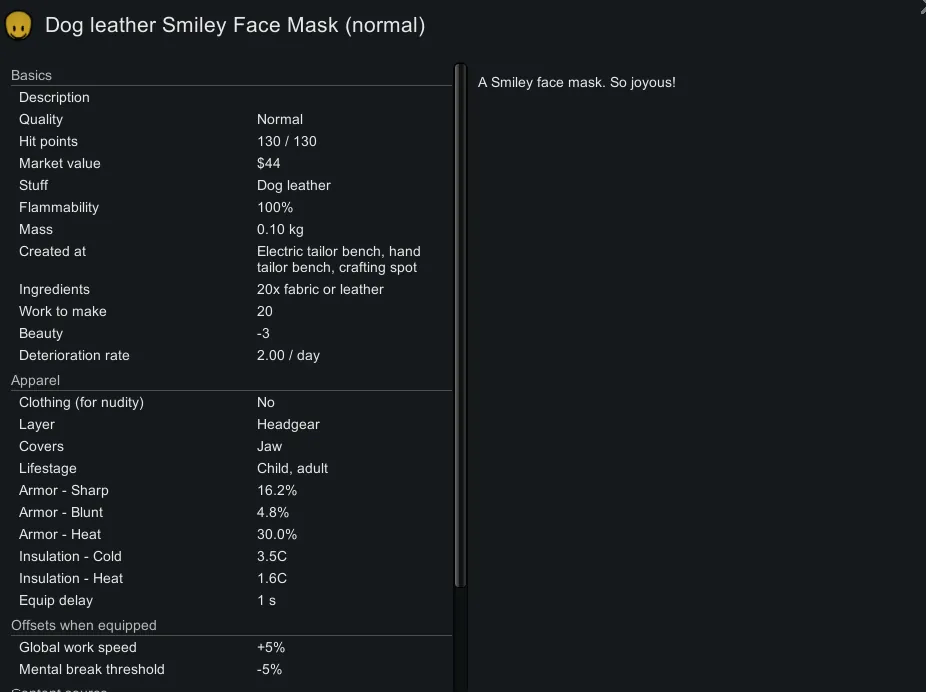Click the stats list vertical scrollbar

(x=460, y=330)
